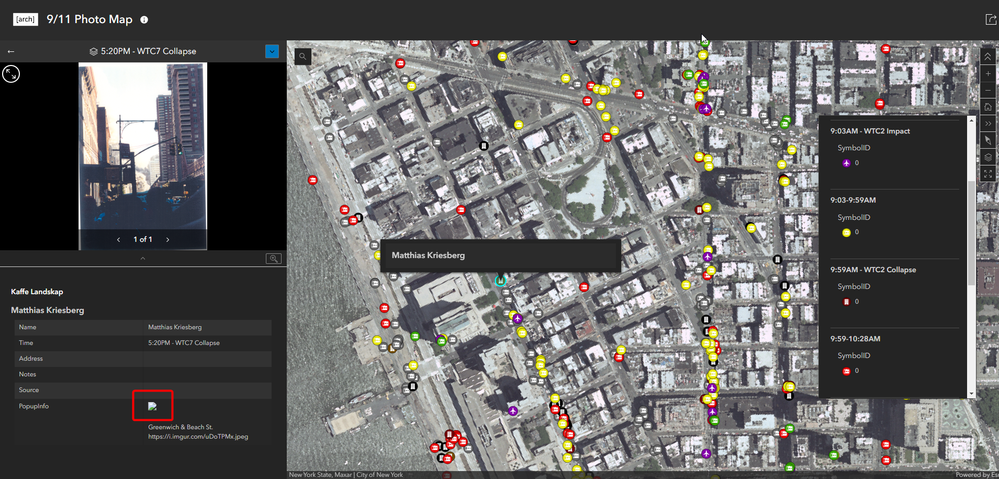Enter fullscreen map view with the corner-brackets button
Image resolution: width=999 pixels, height=479 pixels.
click(x=988, y=173)
